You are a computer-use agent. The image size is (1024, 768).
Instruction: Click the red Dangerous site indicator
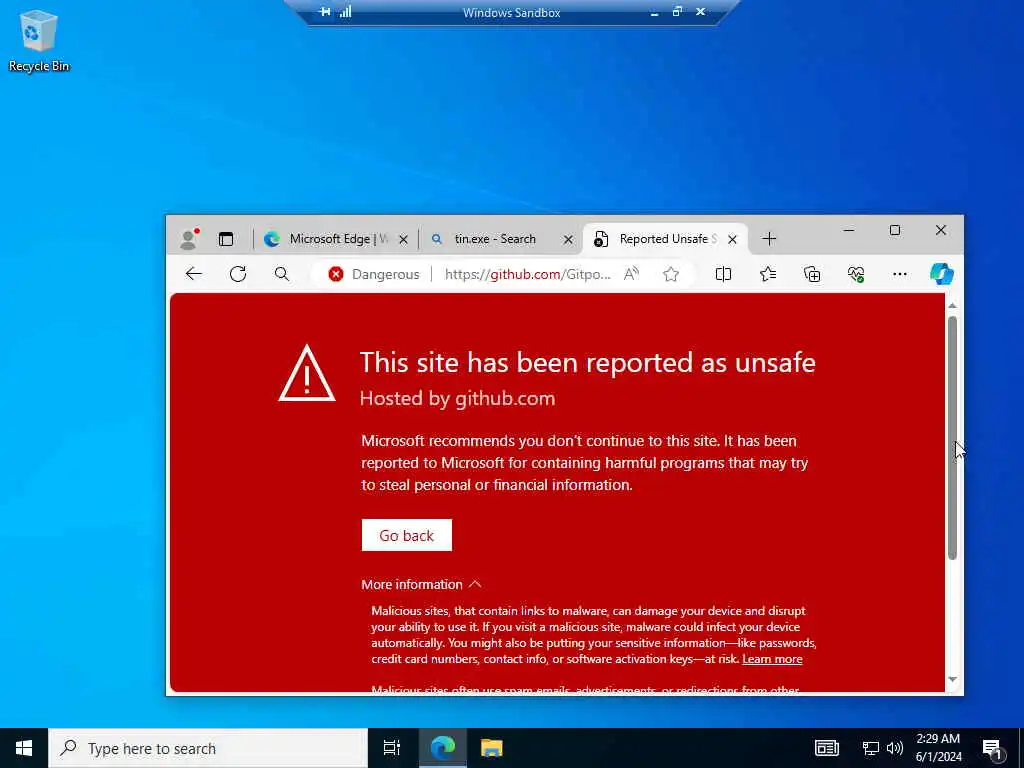tap(374, 274)
